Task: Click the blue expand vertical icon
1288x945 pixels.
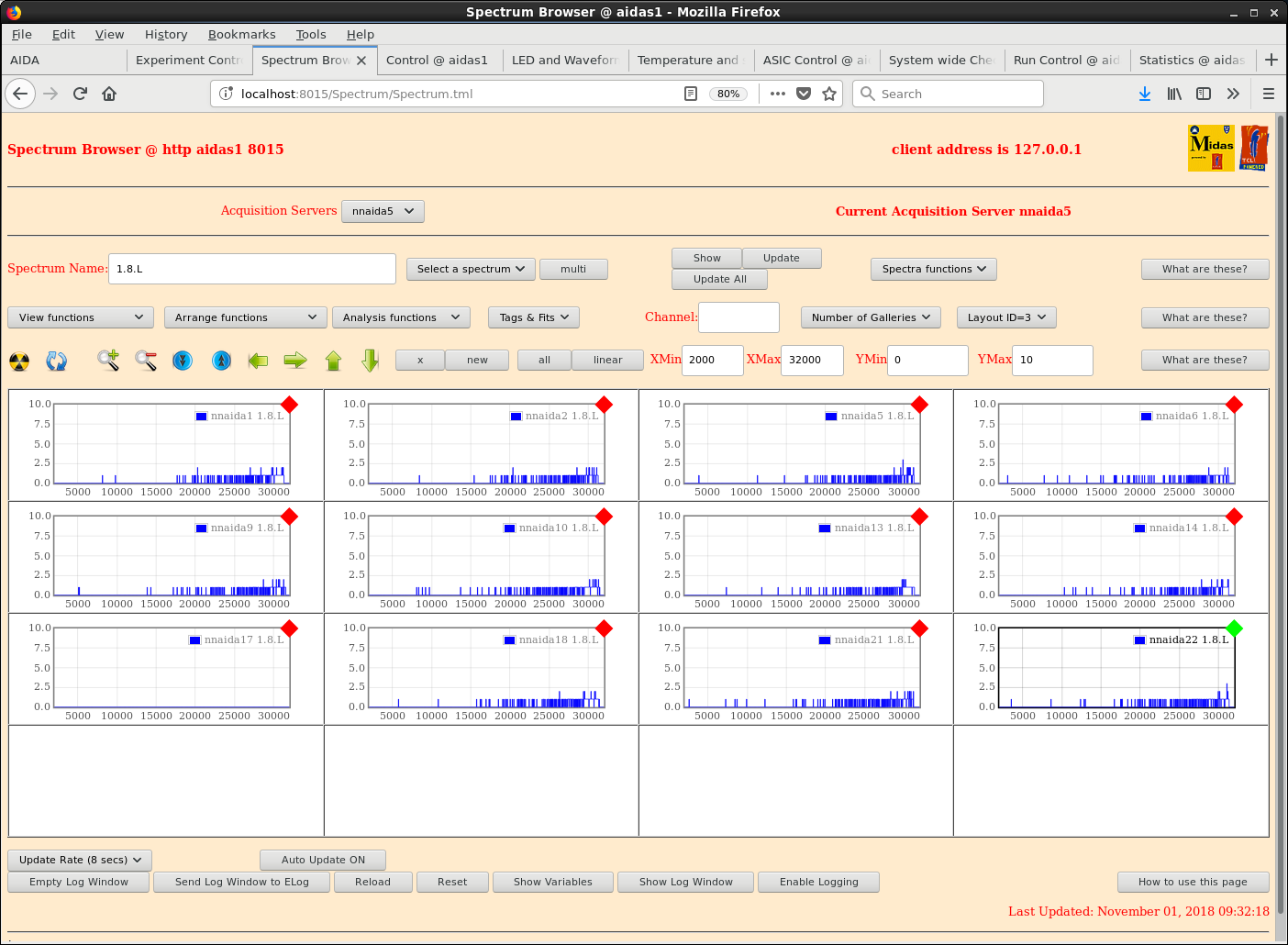Action: [x=221, y=361]
